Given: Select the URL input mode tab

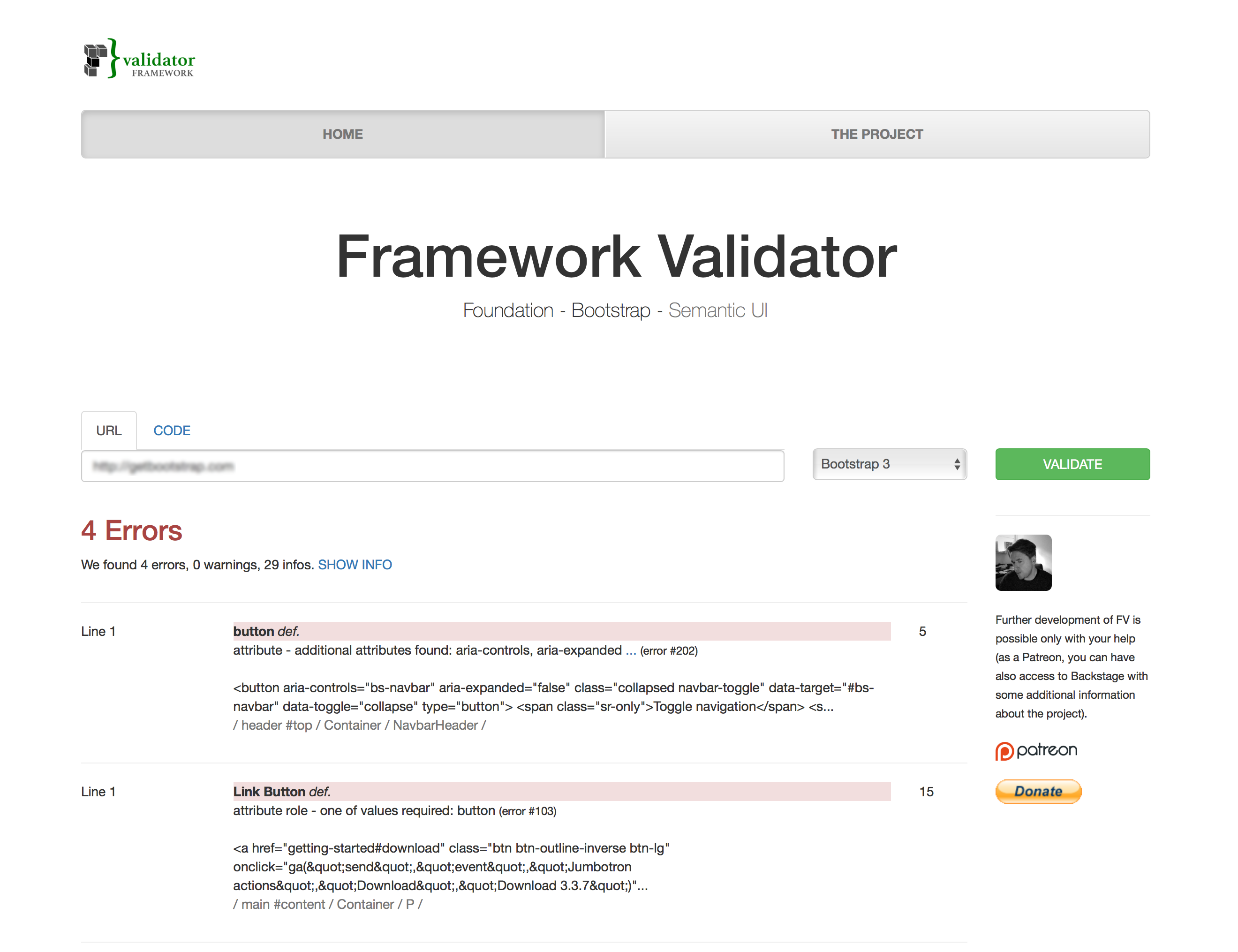Looking at the screenshot, I should 109,430.
